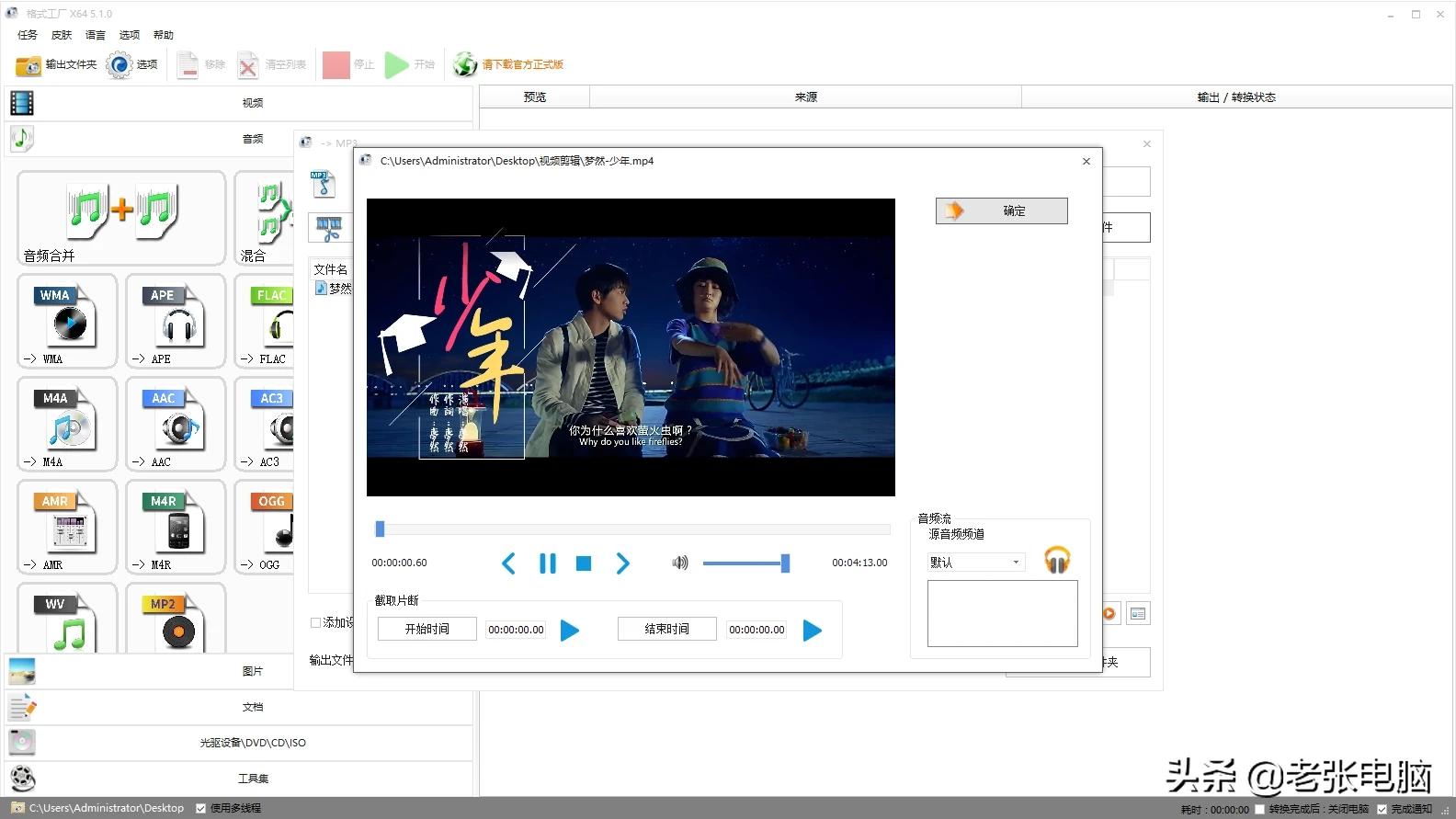Click the 开始 start toolbar button
Image resolution: width=1456 pixels, height=819 pixels.
point(410,64)
